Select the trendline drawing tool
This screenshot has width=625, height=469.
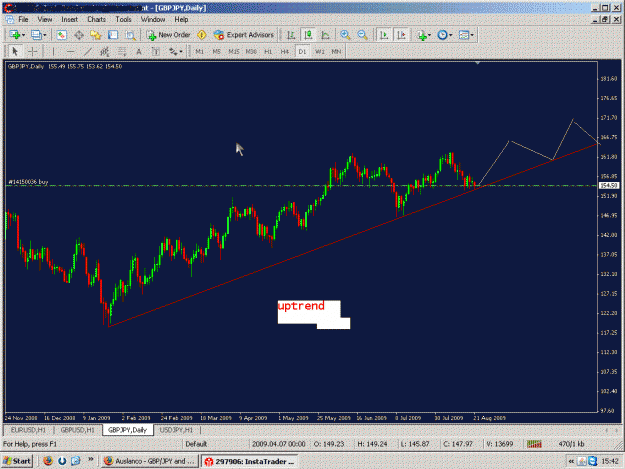pos(88,51)
